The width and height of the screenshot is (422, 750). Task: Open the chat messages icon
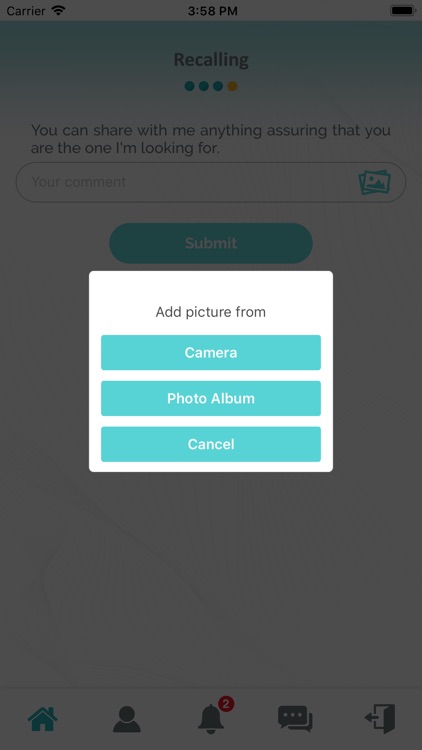295,718
